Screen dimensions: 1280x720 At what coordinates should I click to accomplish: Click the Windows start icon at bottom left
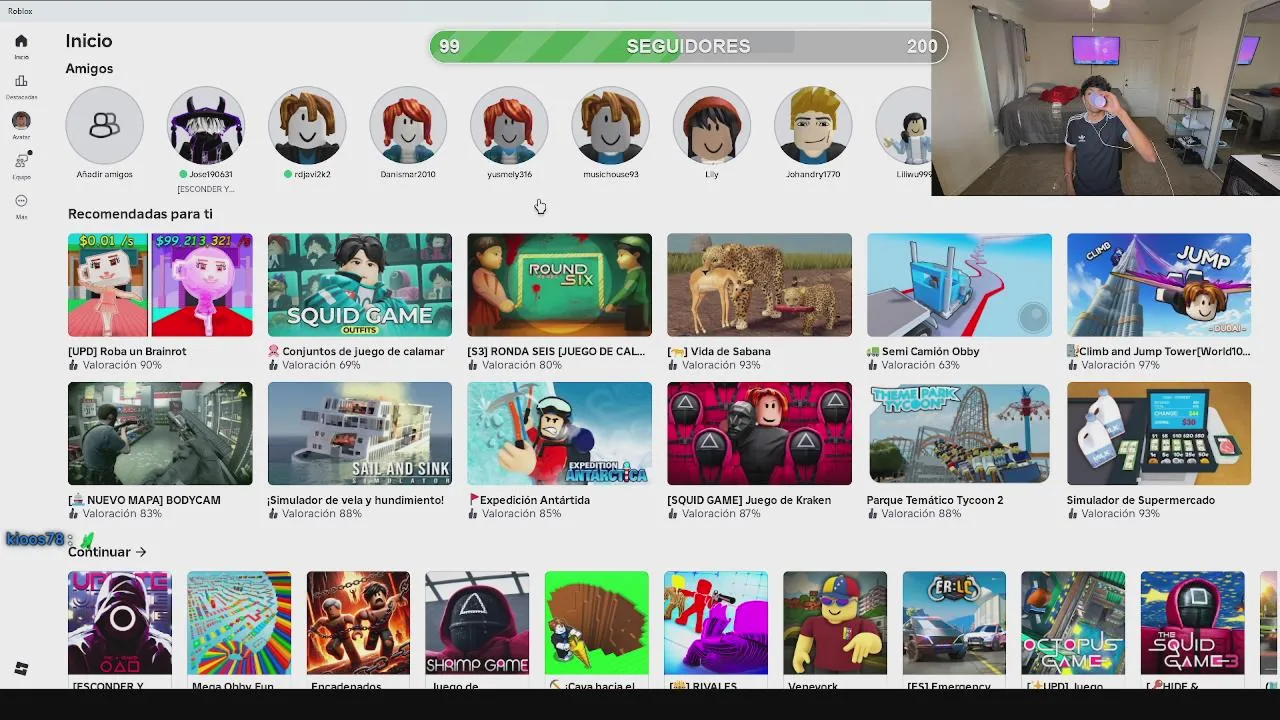point(21,668)
